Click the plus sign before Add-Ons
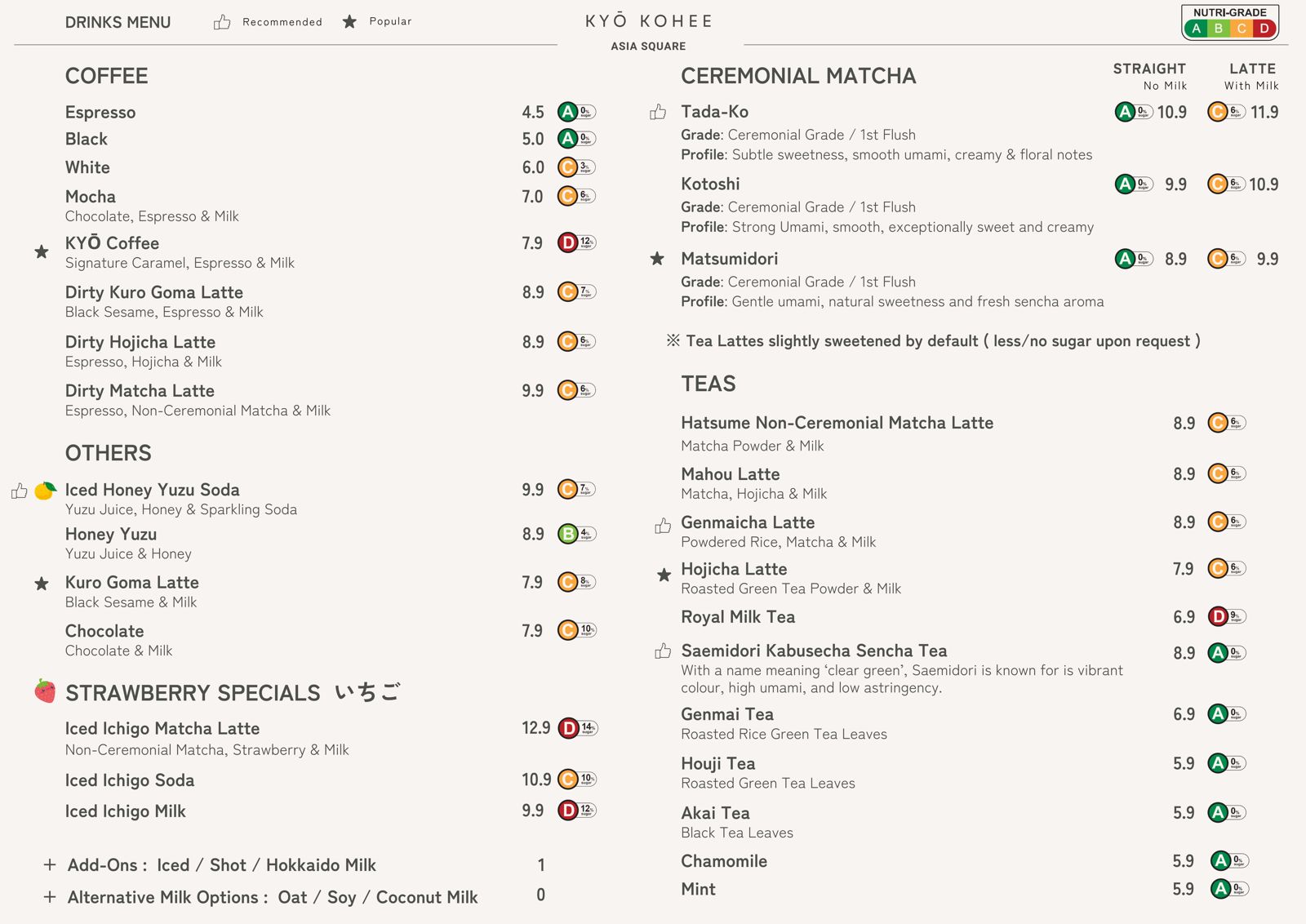 pyautogui.click(x=50, y=864)
